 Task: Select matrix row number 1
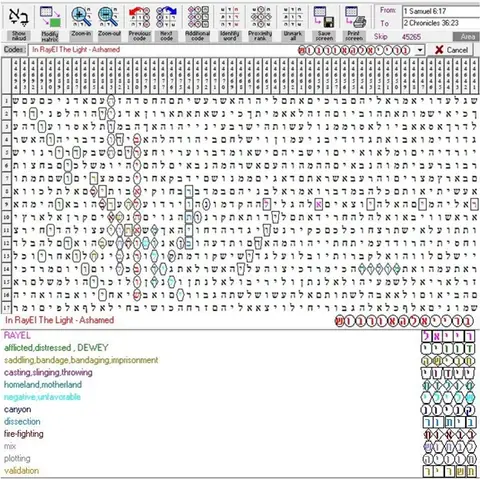6,100
